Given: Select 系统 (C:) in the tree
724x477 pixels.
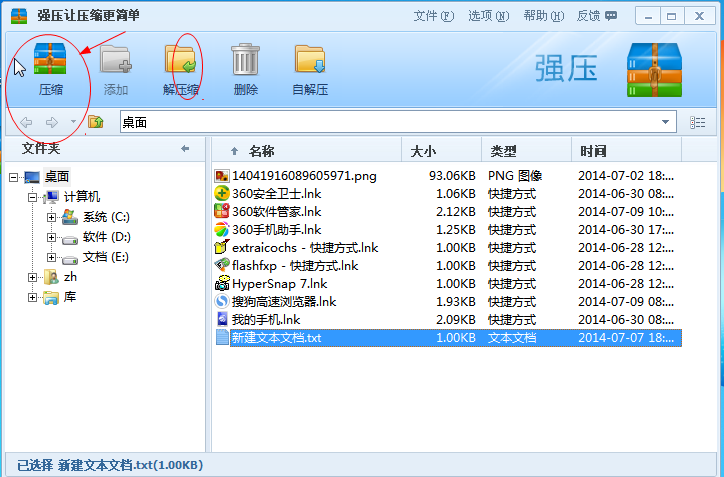Looking at the screenshot, I should pos(106,217).
